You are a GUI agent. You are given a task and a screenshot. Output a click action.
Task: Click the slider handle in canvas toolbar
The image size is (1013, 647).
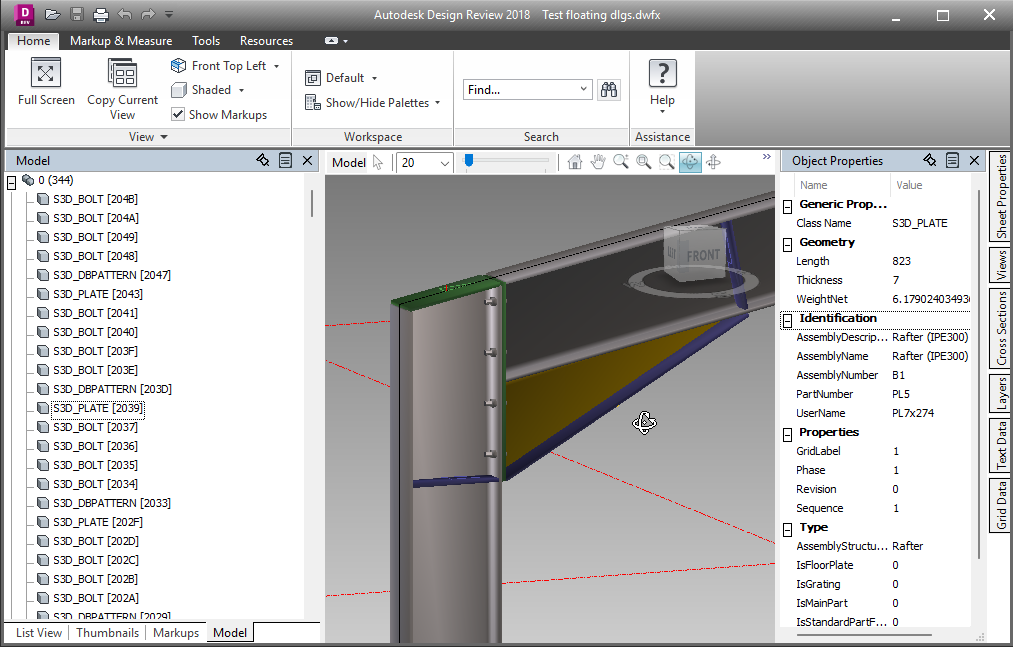468,160
